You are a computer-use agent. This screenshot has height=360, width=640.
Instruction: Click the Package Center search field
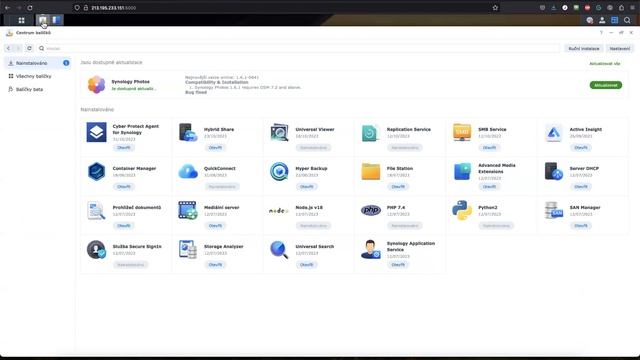(x=299, y=49)
